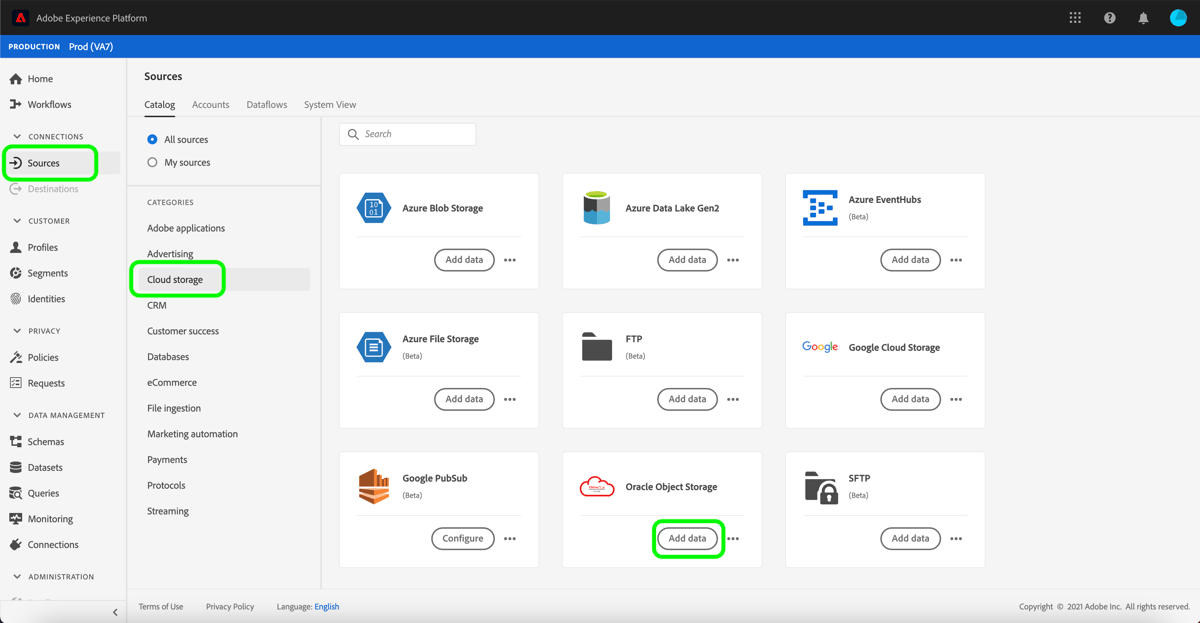
Task: Select the My sources radio button
Action: [x=152, y=162]
